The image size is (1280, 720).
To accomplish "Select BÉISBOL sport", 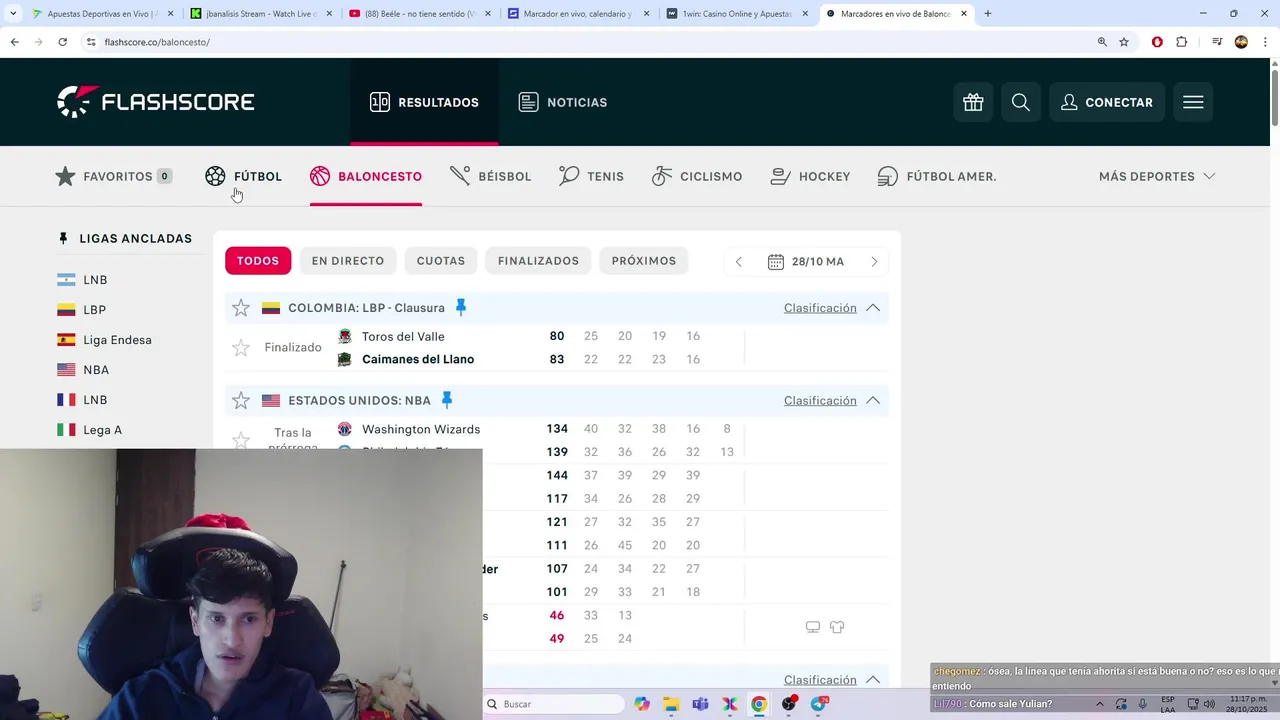I will [x=490, y=176].
